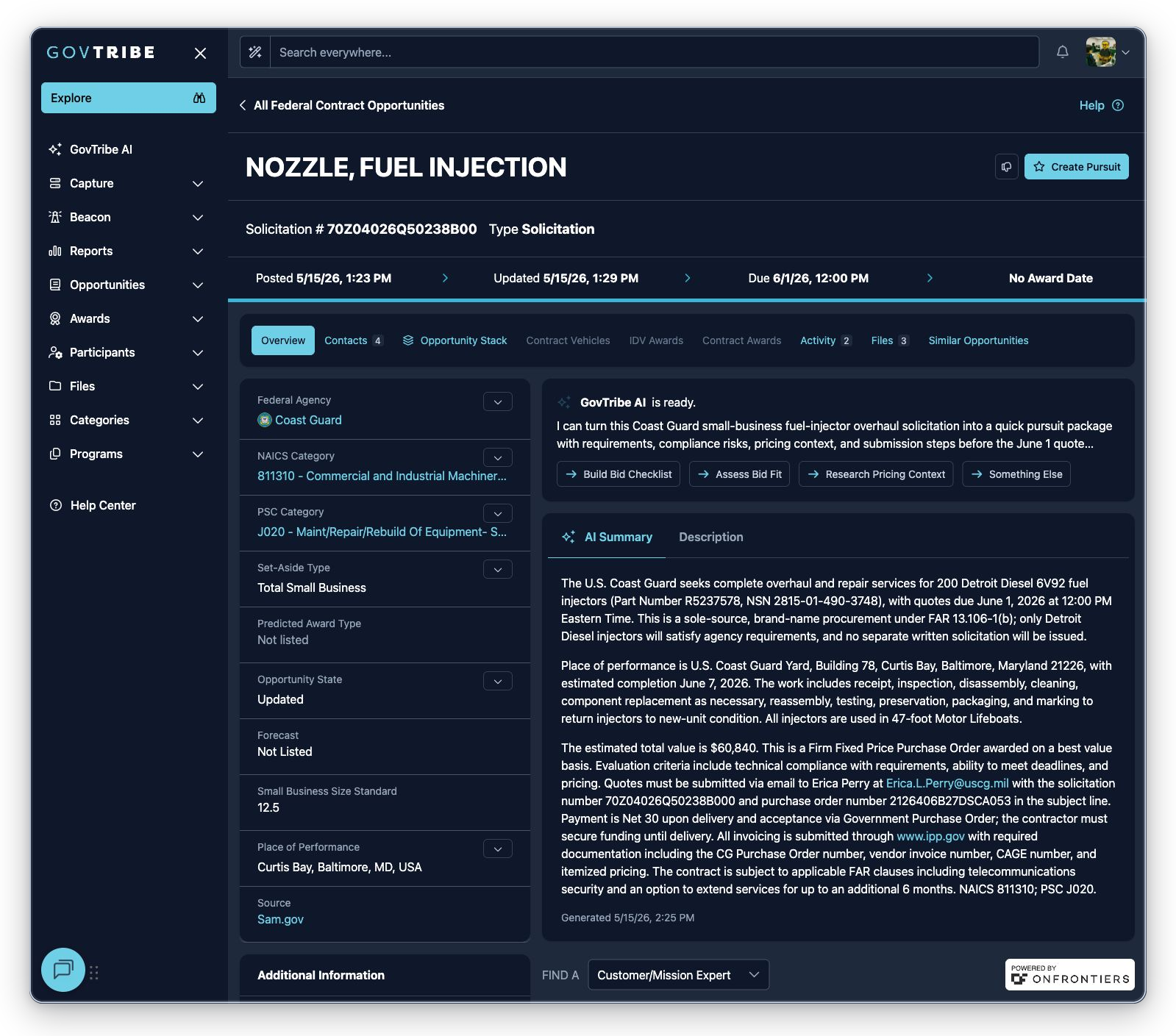This screenshot has height=1036, width=1176.
Task: Select the AI Summary tab
Action: (x=607, y=537)
